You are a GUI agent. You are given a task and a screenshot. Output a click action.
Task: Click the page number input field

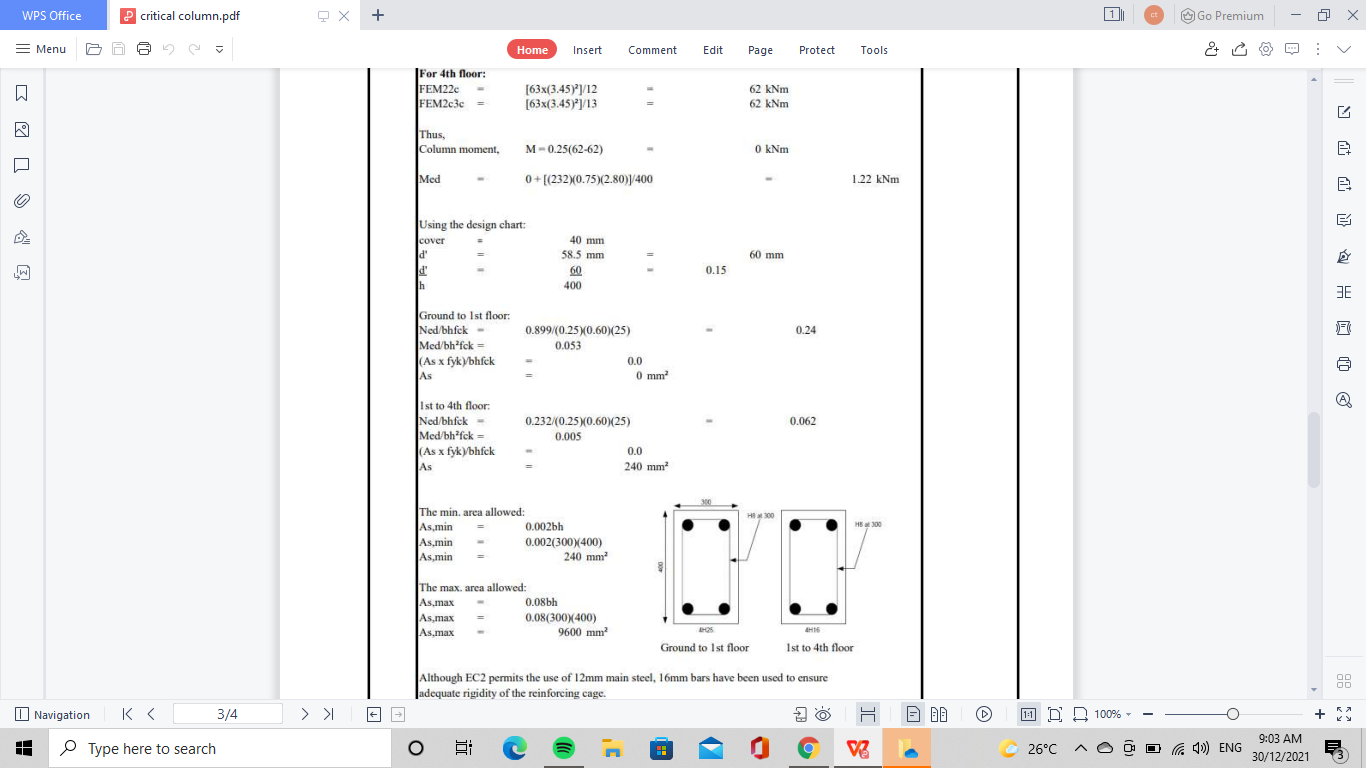[227, 714]
